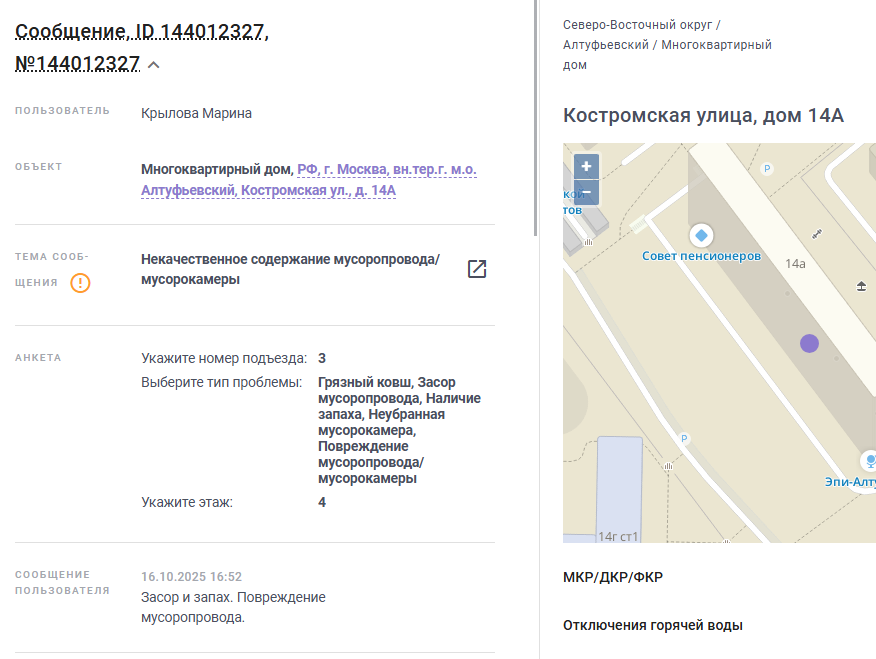
Task: Click the parking P icon near bottom of map
Action: pyautogui.click(x=684, y=438)
